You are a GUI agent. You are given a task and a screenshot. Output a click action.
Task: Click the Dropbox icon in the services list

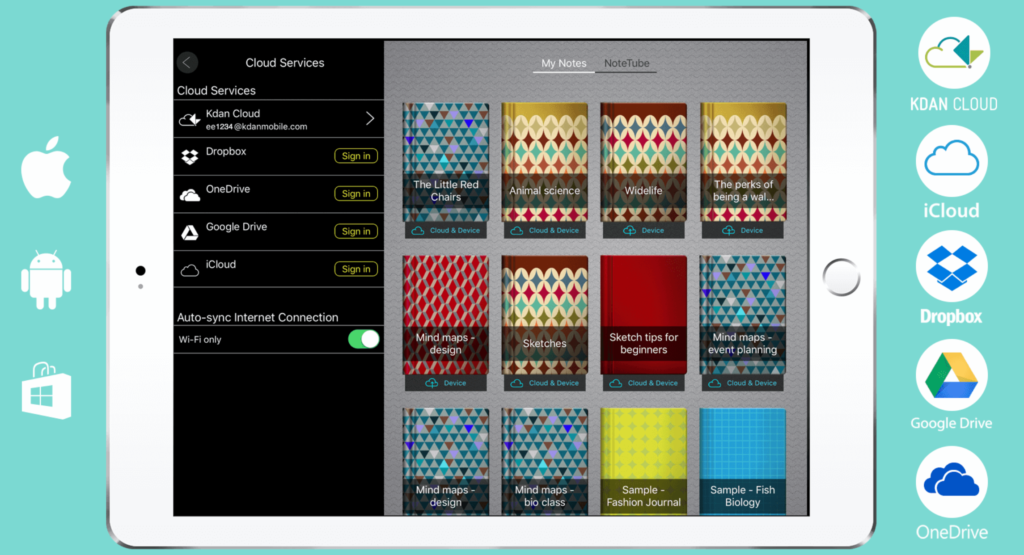click(189, 157)
